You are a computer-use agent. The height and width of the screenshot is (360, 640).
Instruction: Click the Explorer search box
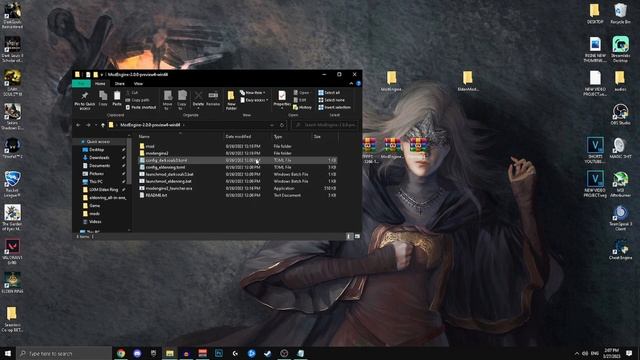(325, 125)
